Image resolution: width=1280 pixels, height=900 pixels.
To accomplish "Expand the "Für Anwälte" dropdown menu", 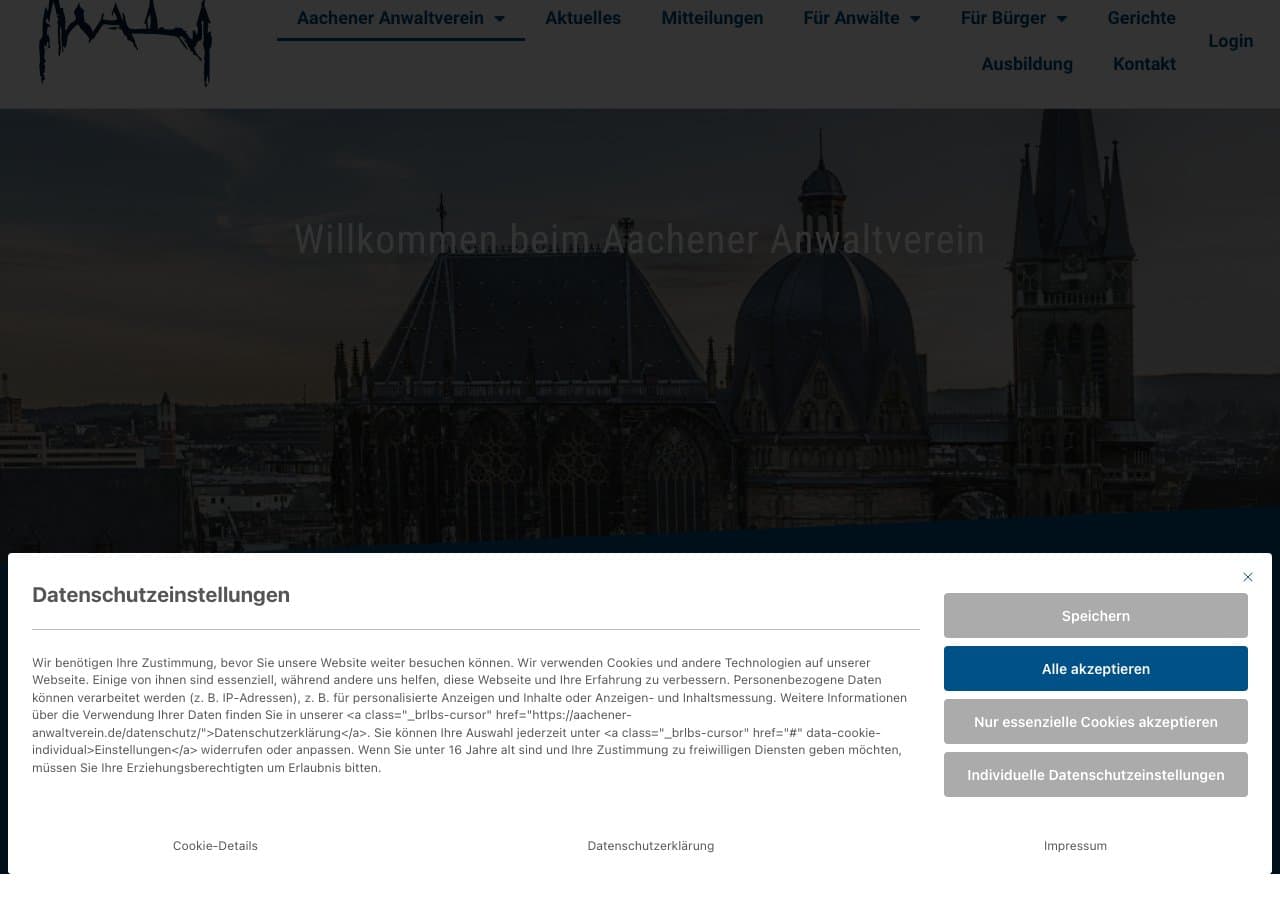I will 861,18.
